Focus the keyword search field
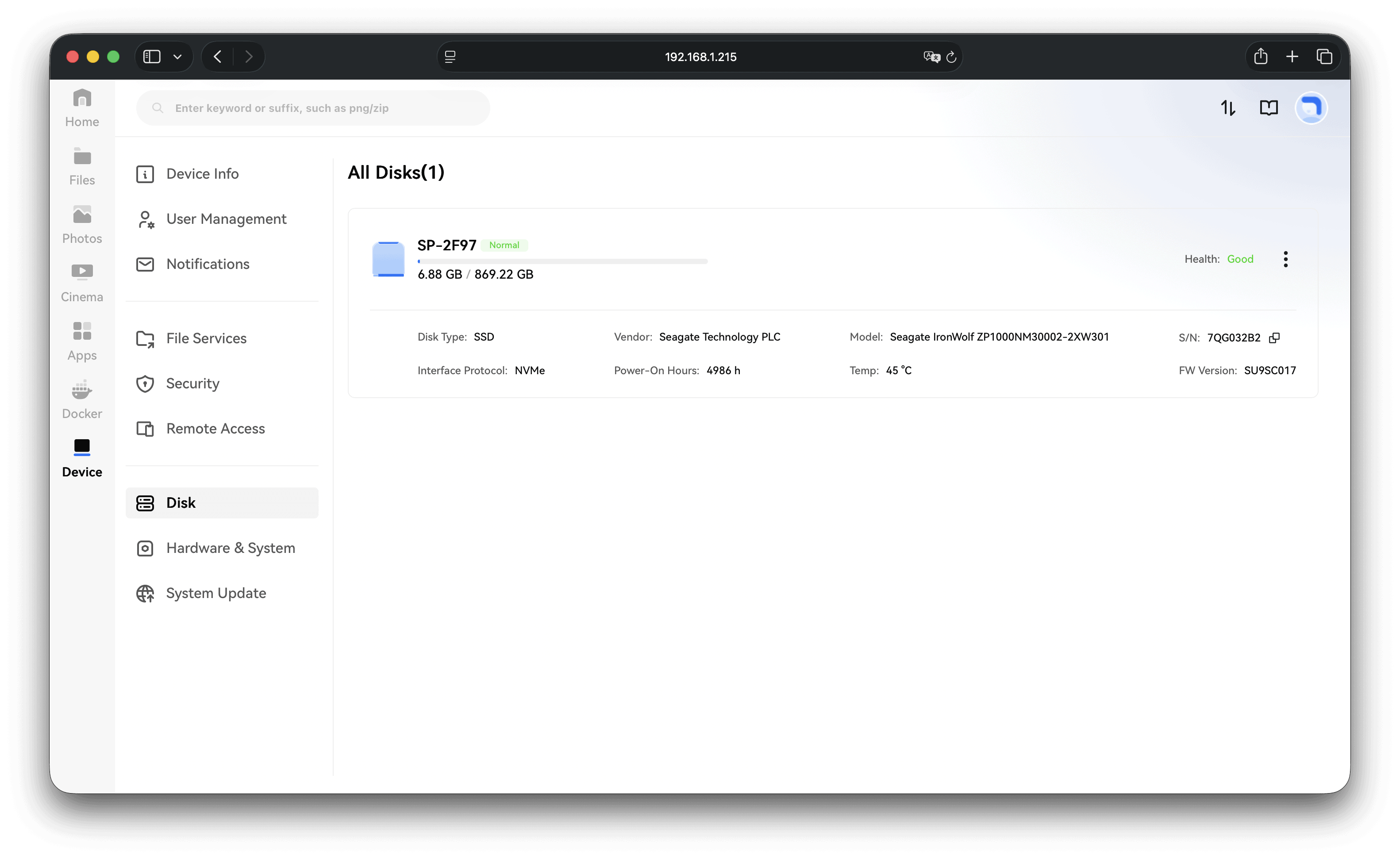The height and width of the screenshot is (859, 1400). (313, 108)
